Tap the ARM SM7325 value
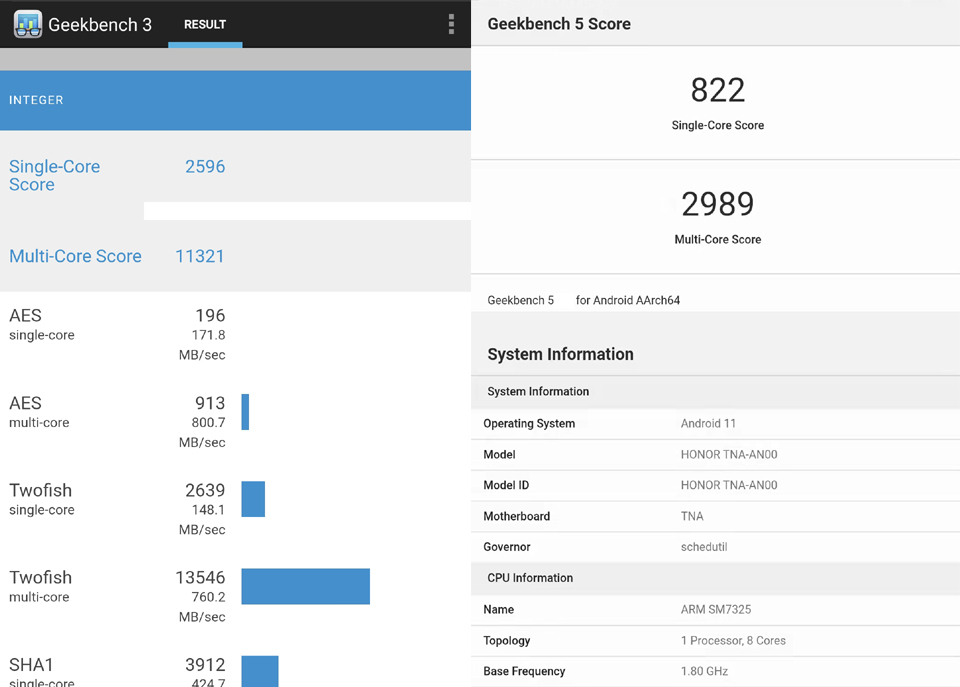This screenshot has height=687, width=960. pos(716,610)
